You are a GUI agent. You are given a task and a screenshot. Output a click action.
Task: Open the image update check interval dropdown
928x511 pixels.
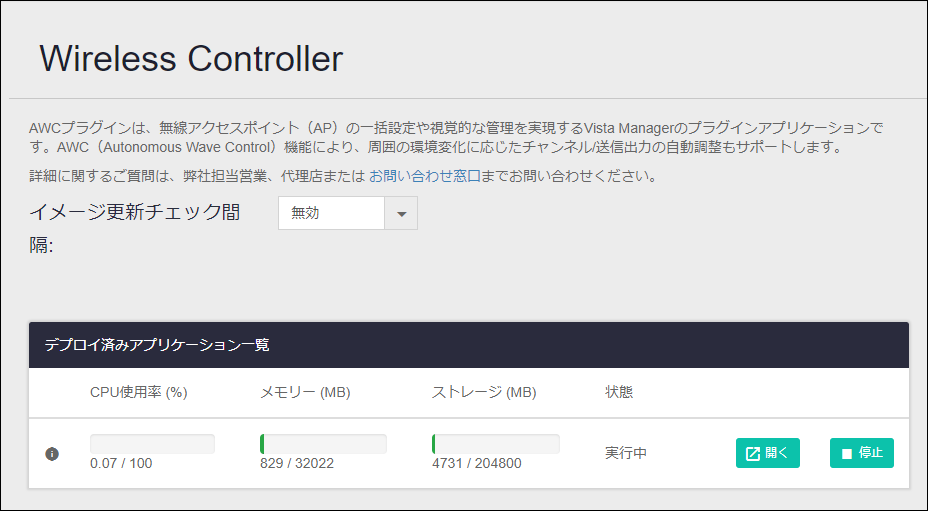point(347,213)
